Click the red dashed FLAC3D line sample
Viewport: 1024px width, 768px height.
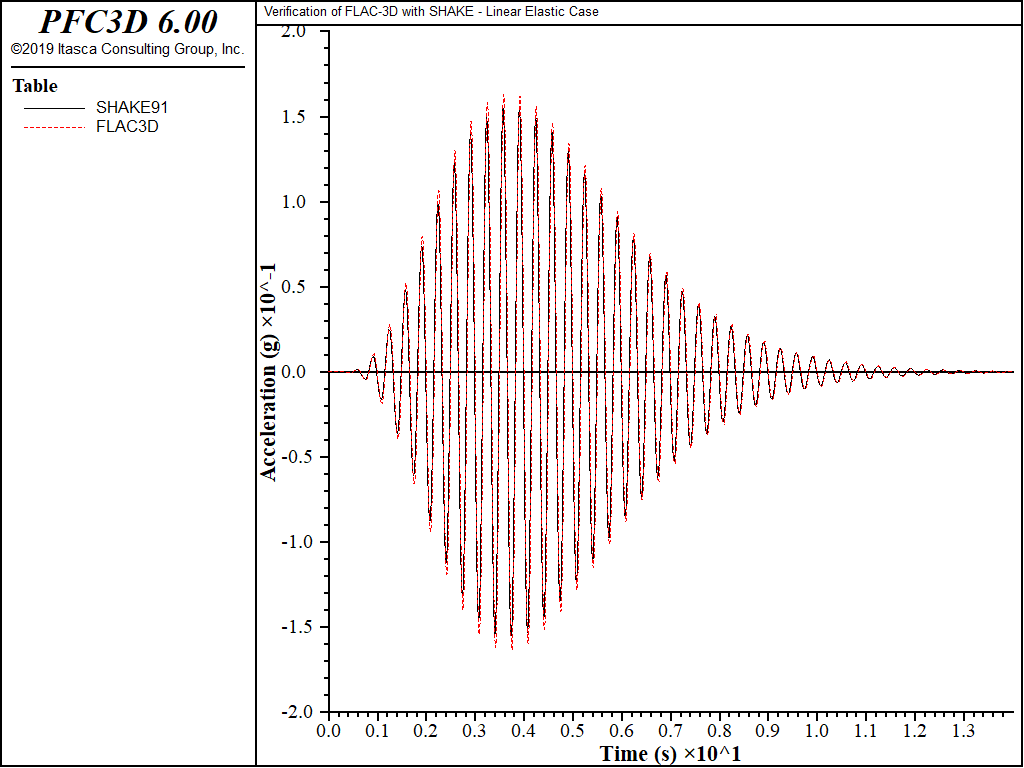(x=54, y=127)
